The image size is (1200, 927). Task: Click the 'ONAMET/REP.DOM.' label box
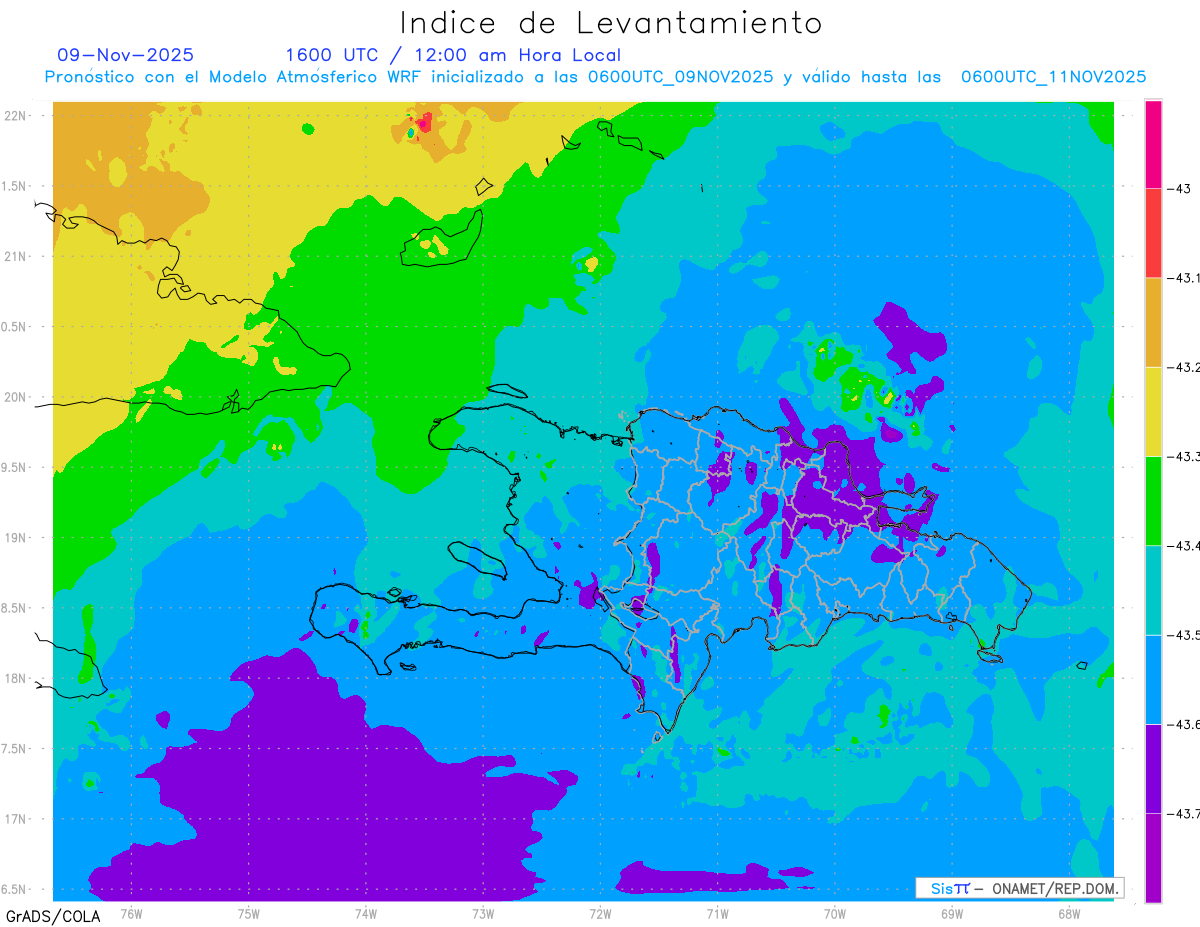click(x=1020, y=888)
